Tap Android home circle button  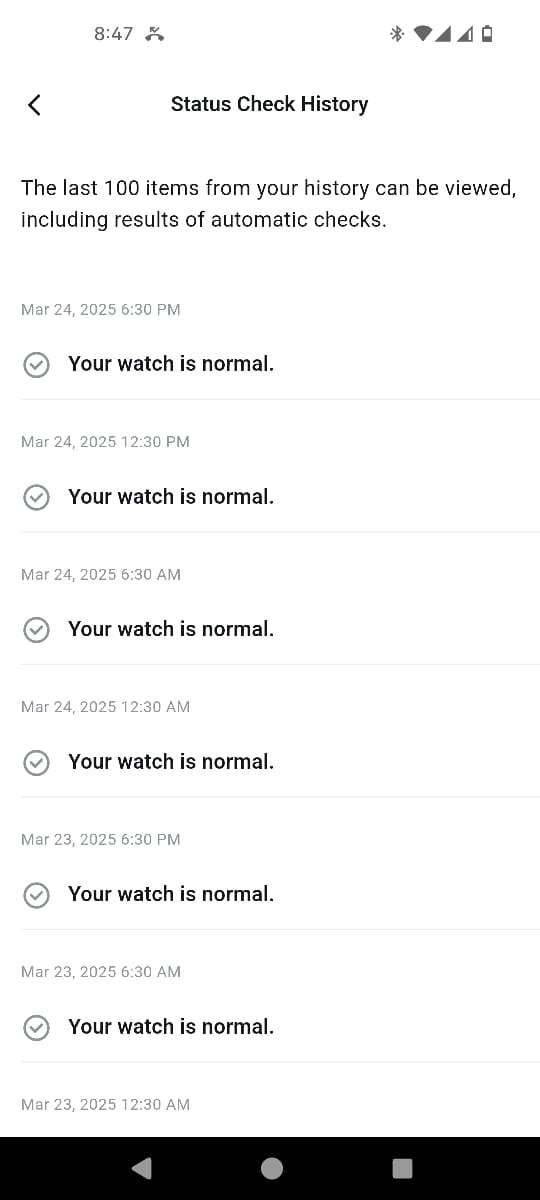(x=271, y=1168)
